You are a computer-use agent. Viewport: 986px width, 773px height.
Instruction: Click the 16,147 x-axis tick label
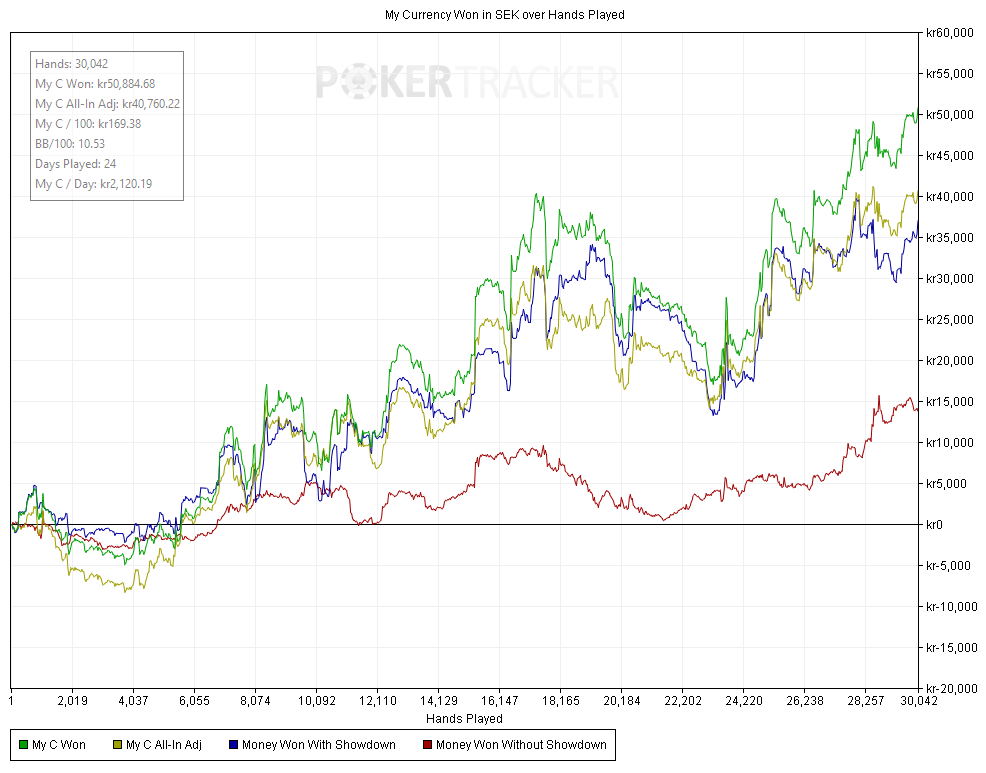pos(499,702)
